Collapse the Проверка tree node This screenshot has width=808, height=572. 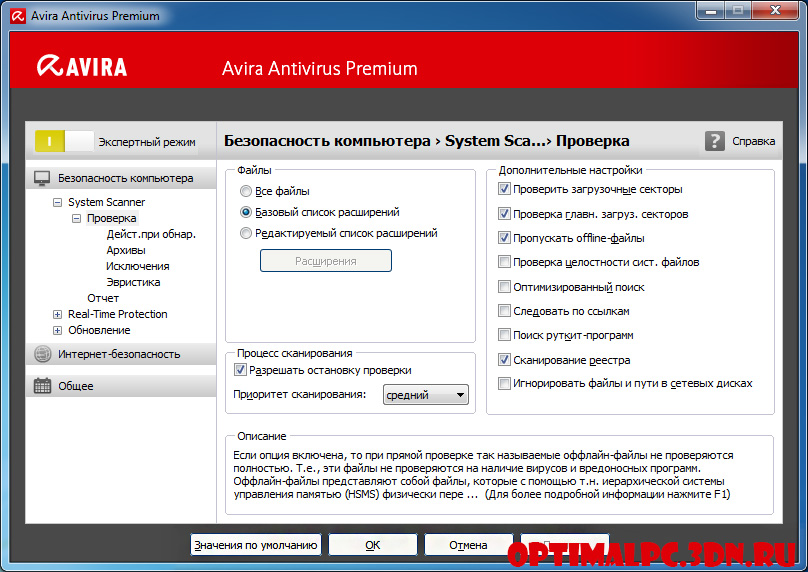pos(76,218)
